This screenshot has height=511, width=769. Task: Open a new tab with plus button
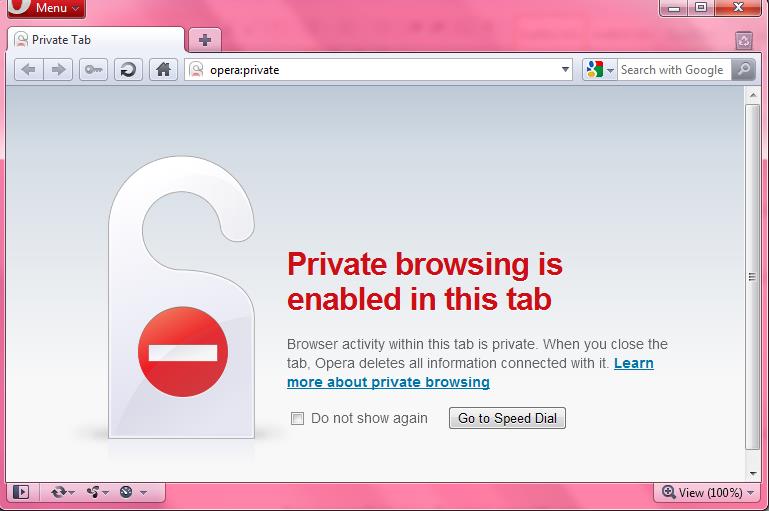point(205,40)
